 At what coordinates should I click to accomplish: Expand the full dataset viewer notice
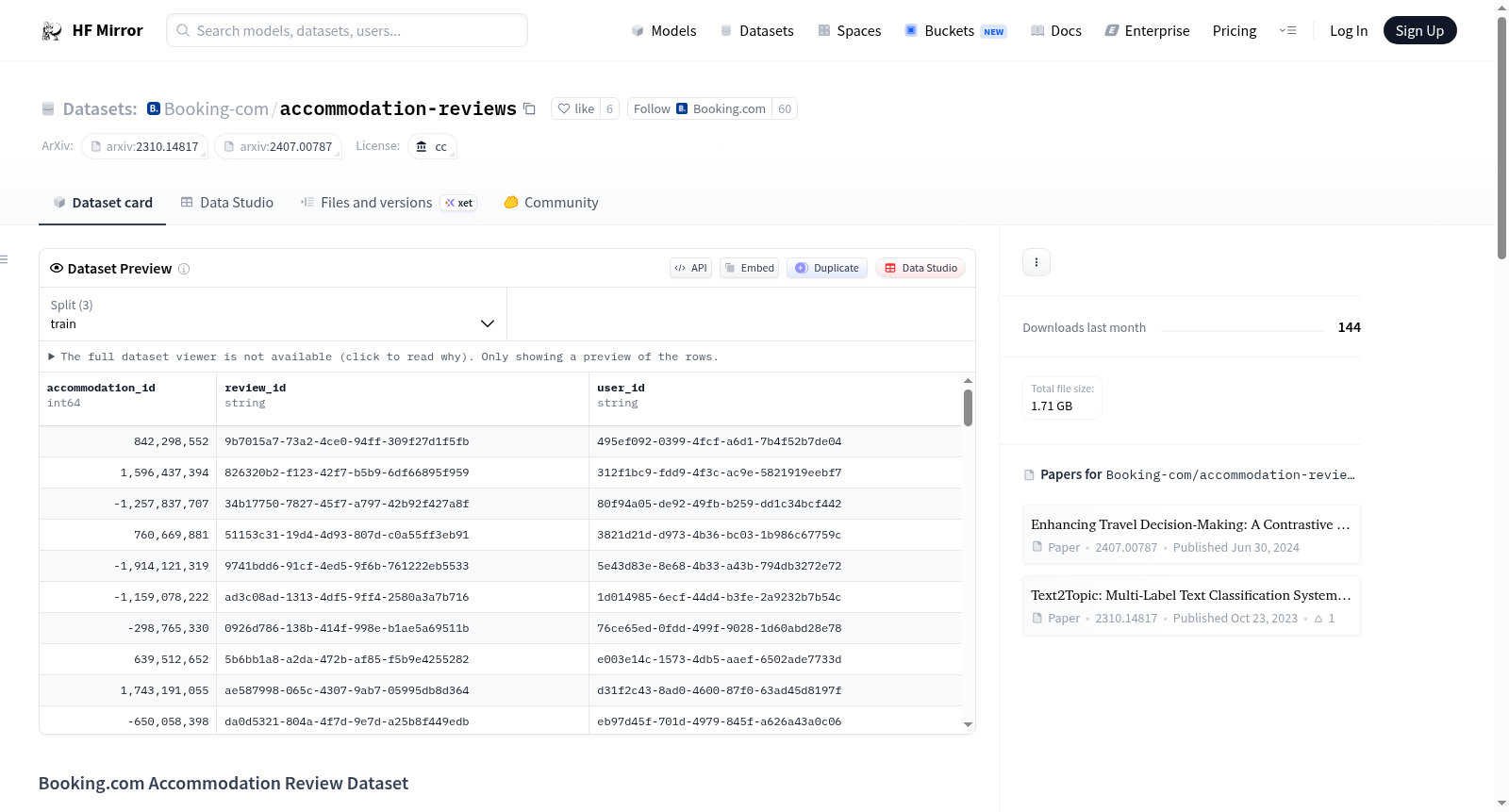click(x=384, y=357)
